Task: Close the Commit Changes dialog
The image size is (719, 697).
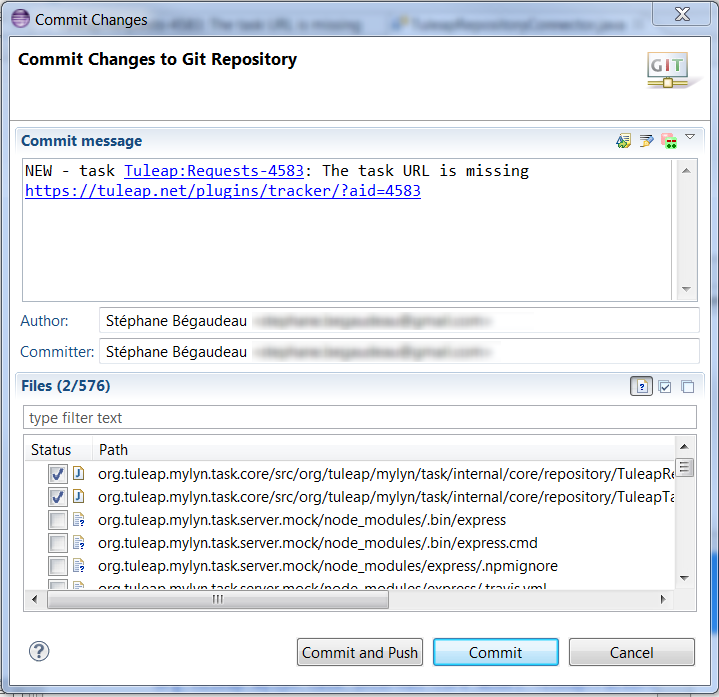Action: (682, 14)
